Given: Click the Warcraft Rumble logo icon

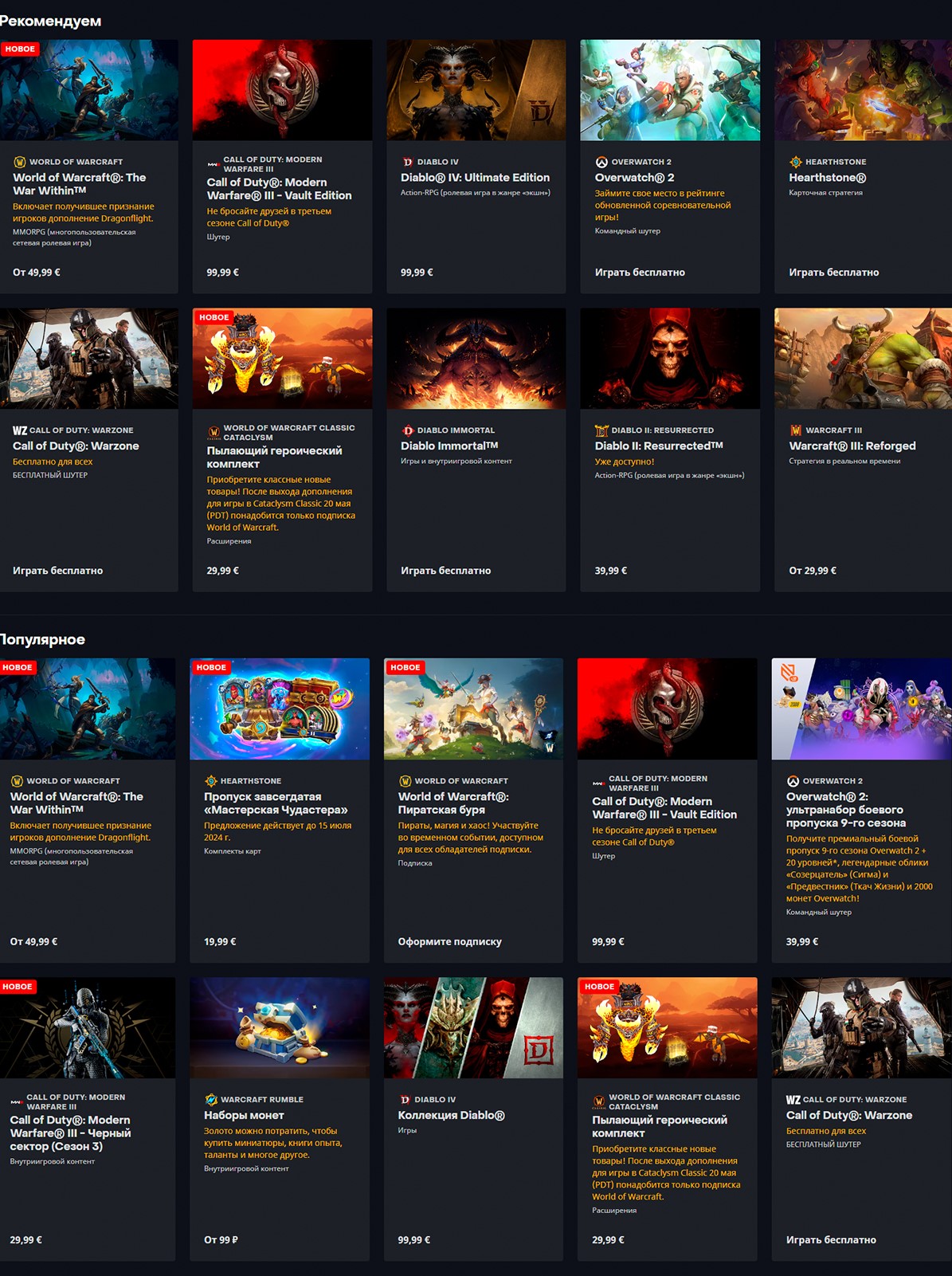Looking at the screenshot, I should pyautogui.click(x=211, y=1100).
